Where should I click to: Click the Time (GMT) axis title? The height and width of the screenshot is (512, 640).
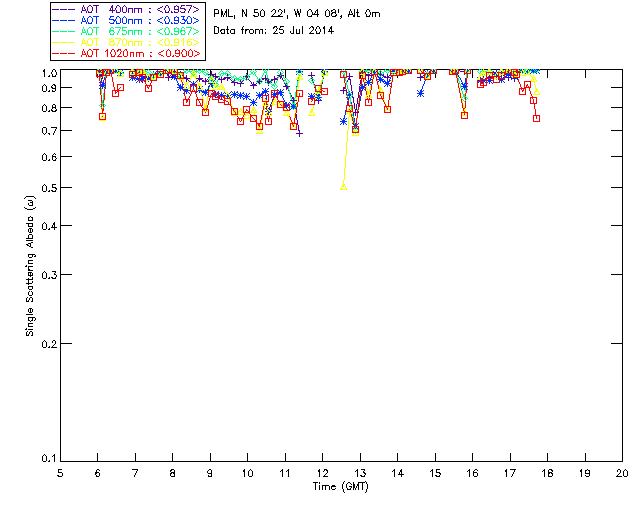[x=340, y=487]
